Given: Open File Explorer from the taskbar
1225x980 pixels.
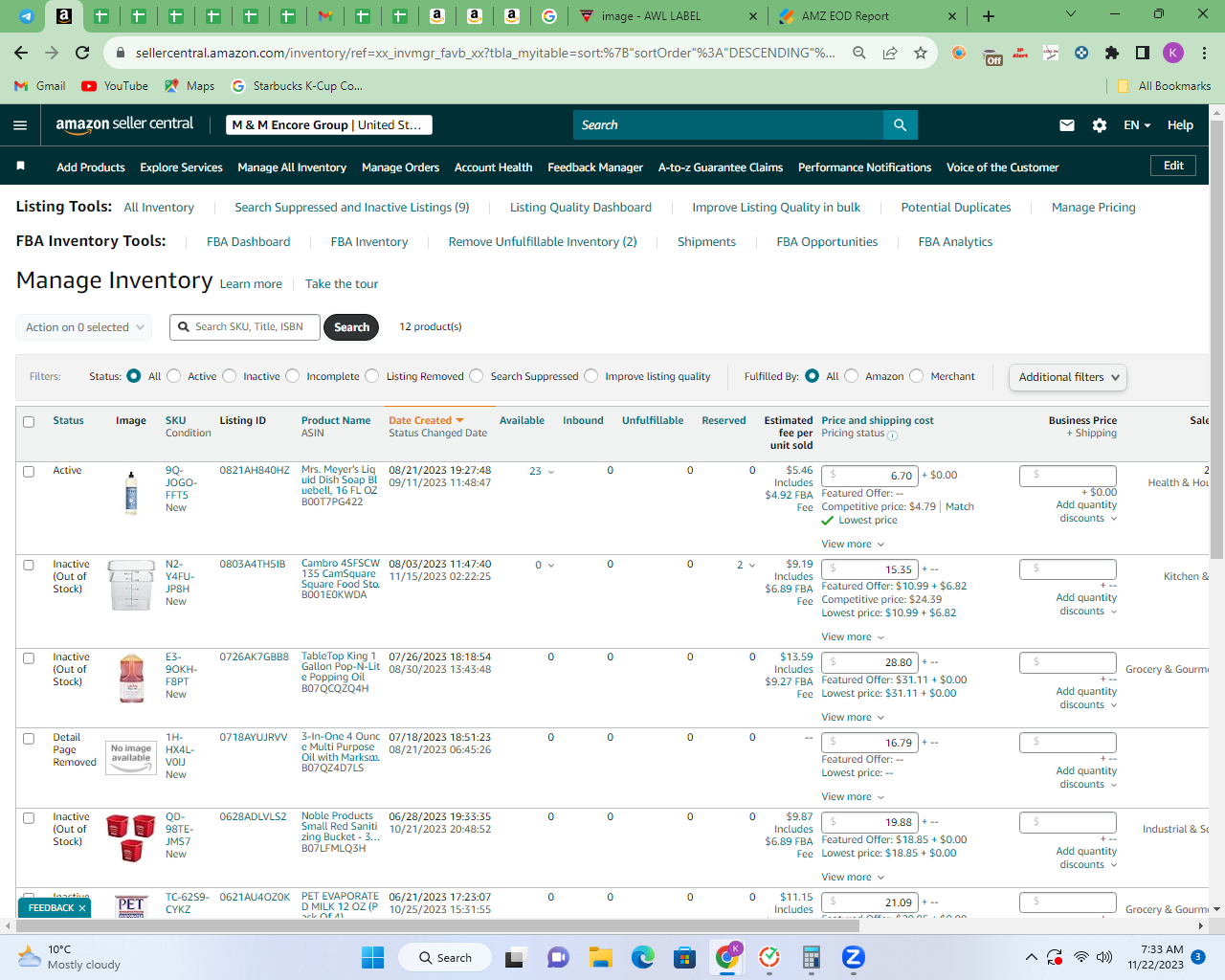Looking at the screenshot, I should pos(601,957).
